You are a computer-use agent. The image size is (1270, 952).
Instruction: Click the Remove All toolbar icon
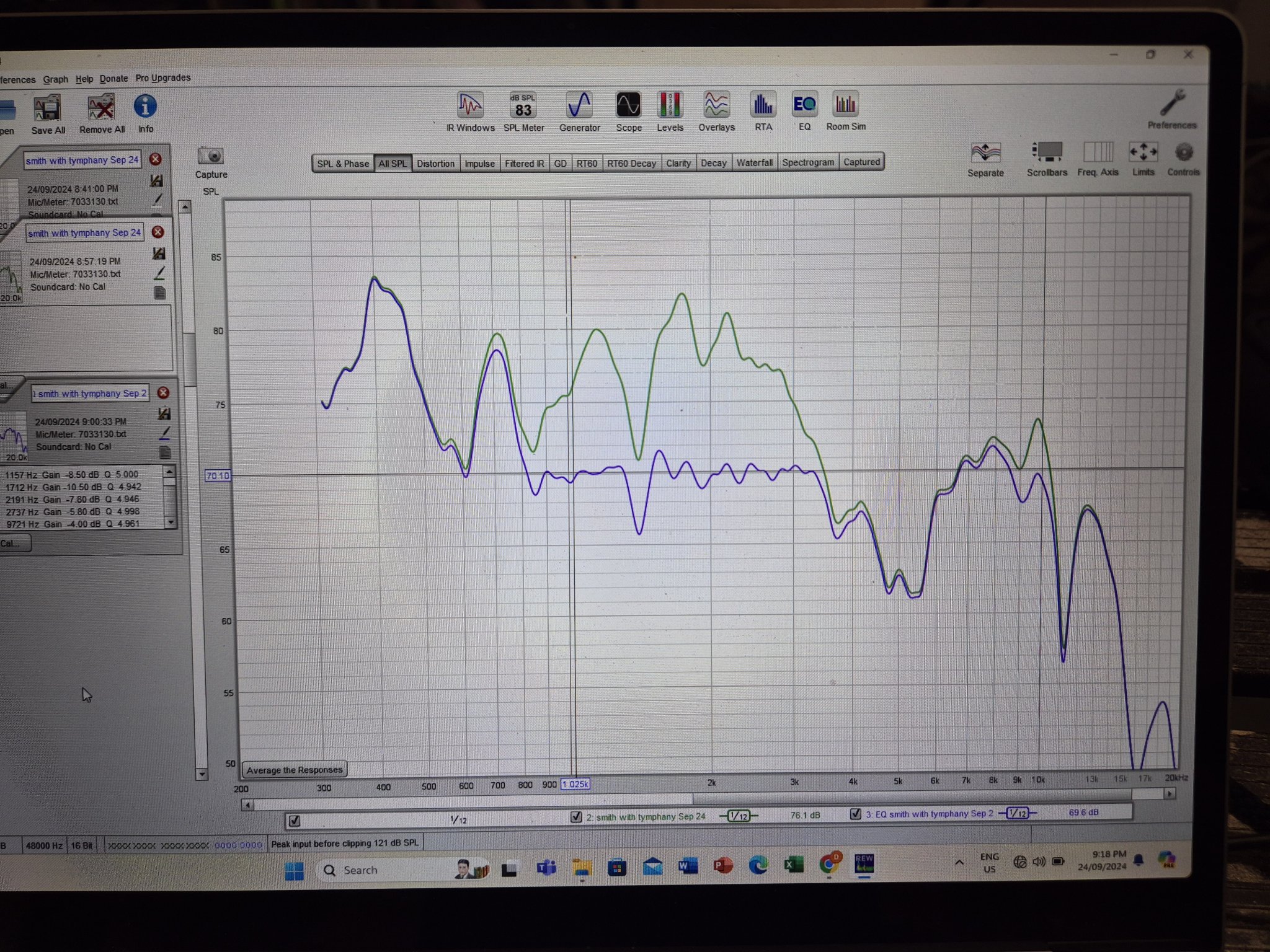102,114
